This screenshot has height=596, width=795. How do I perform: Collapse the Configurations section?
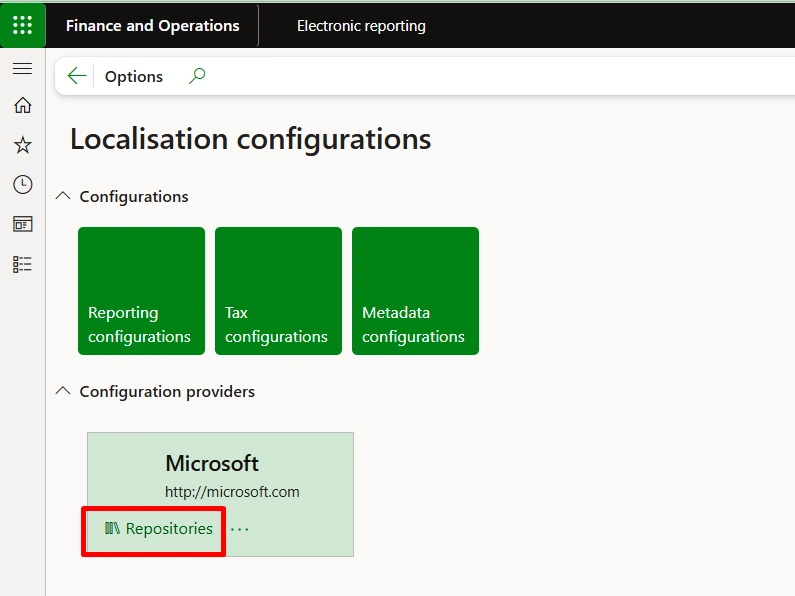63,196
